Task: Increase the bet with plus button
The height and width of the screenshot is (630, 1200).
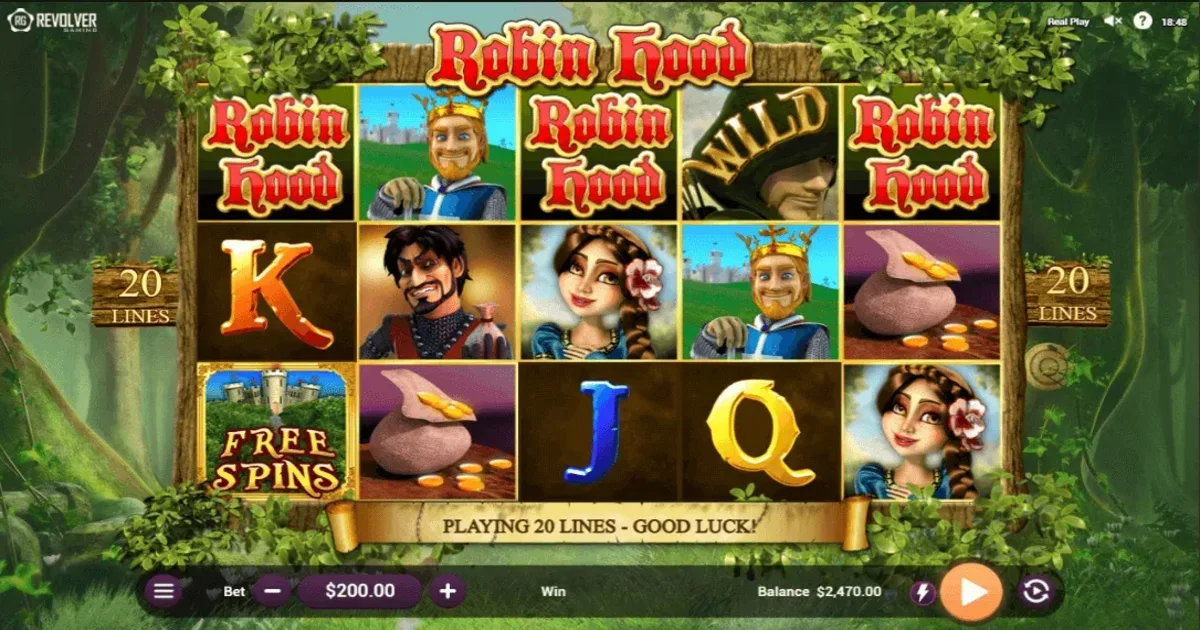Action: [448, 591]
